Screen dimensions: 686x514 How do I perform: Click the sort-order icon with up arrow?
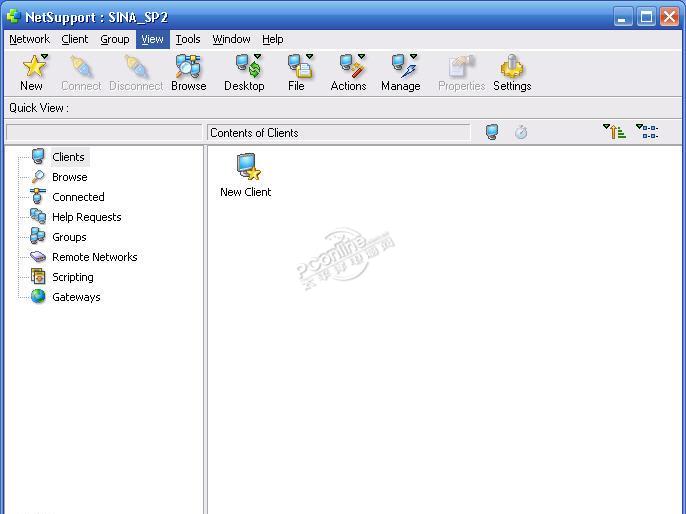[614, 131]
